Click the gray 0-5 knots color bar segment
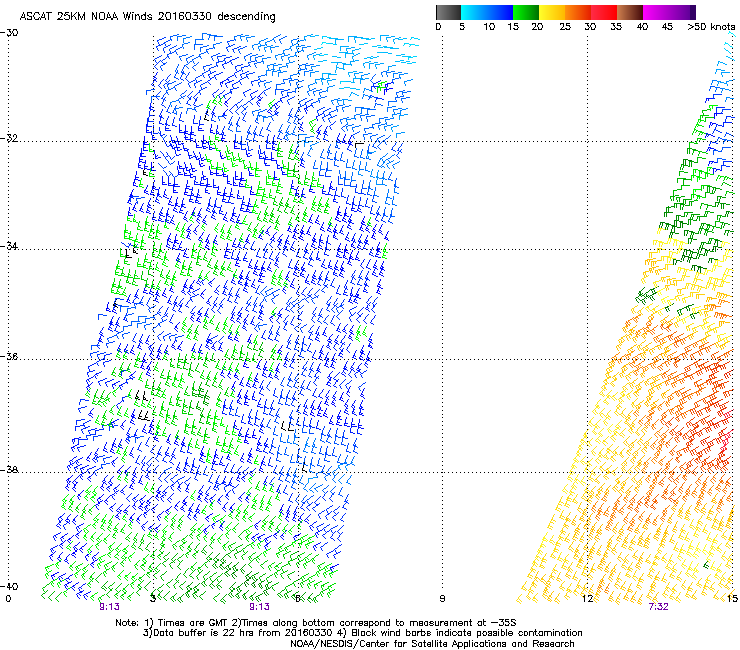740x650 pixels. pos(448,12)
